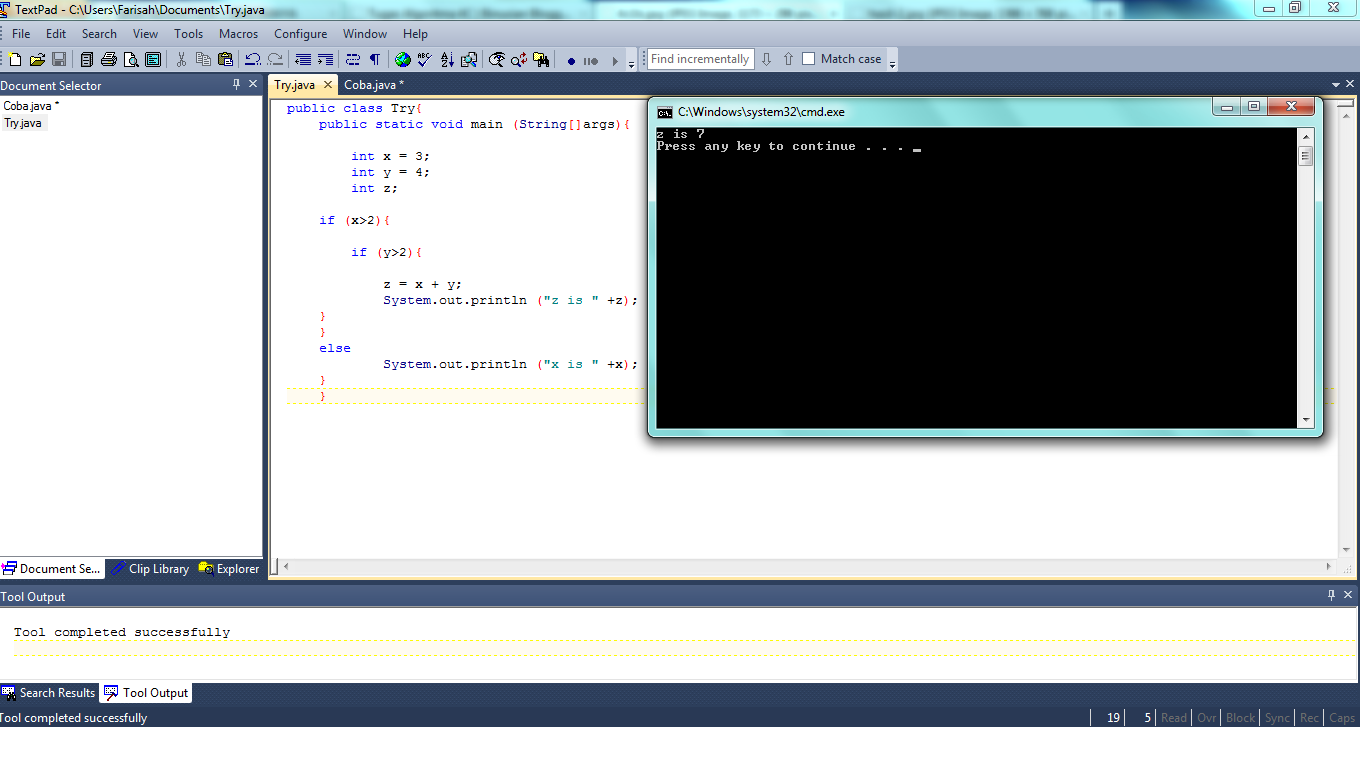Click the Save floppy disk icon

(x=59, y=59)
